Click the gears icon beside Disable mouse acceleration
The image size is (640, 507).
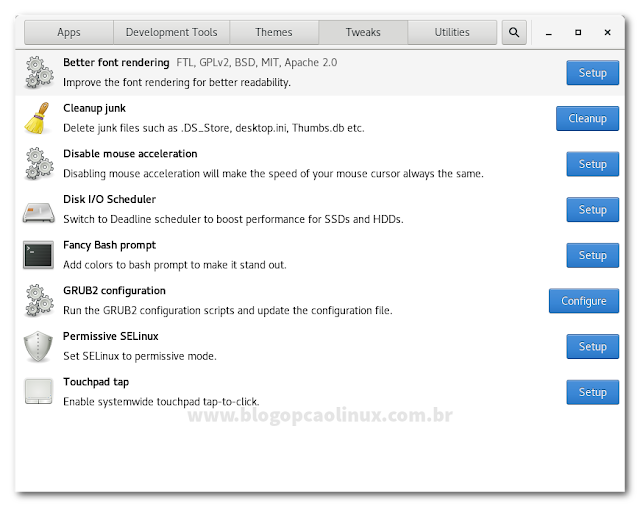pos(39,164)
